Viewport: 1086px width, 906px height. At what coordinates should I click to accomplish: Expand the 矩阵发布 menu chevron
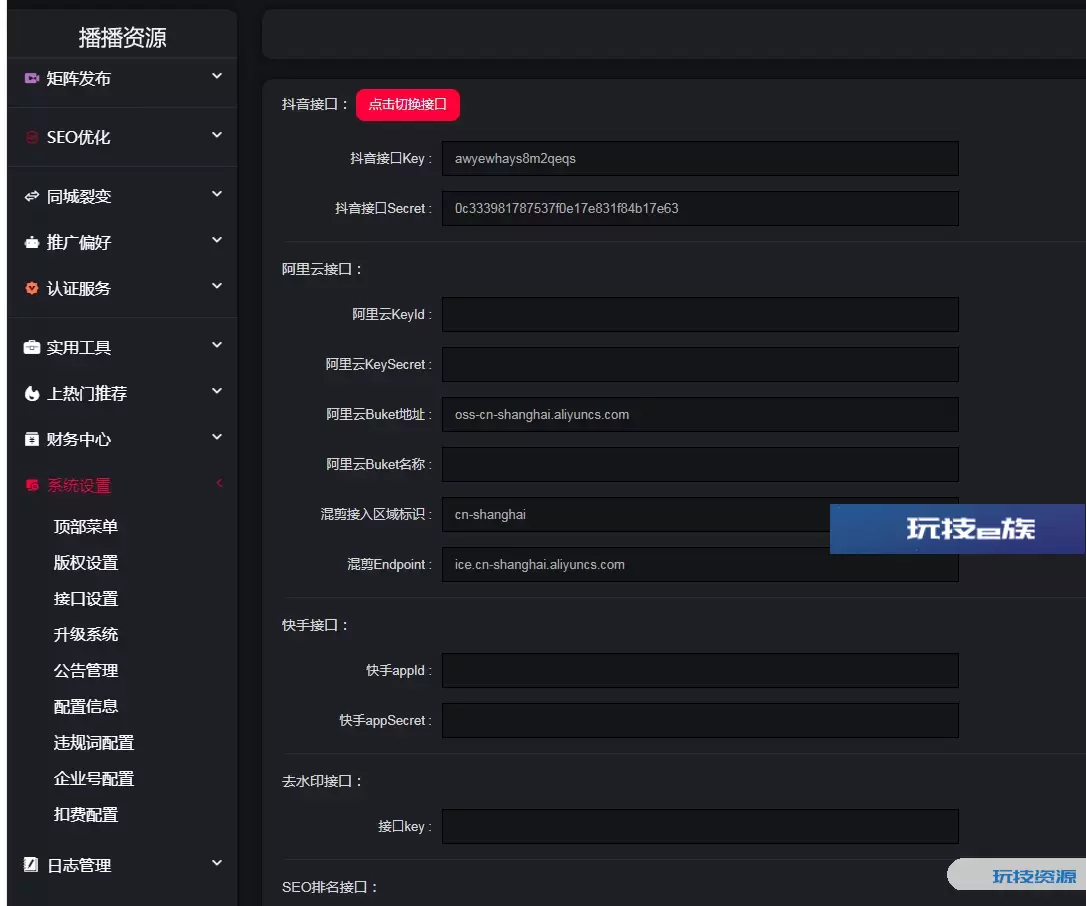point(217,76)
